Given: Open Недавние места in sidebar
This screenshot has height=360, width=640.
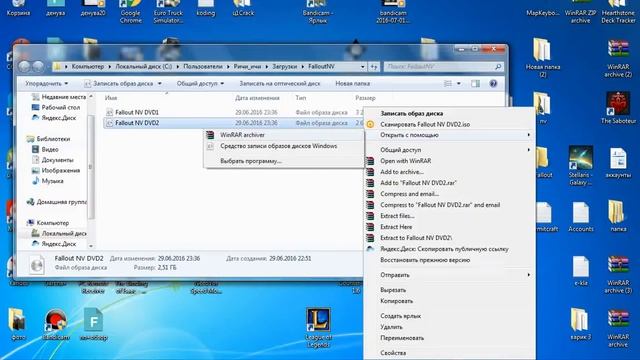Looking at the screenshot, I should coord(59,97).
